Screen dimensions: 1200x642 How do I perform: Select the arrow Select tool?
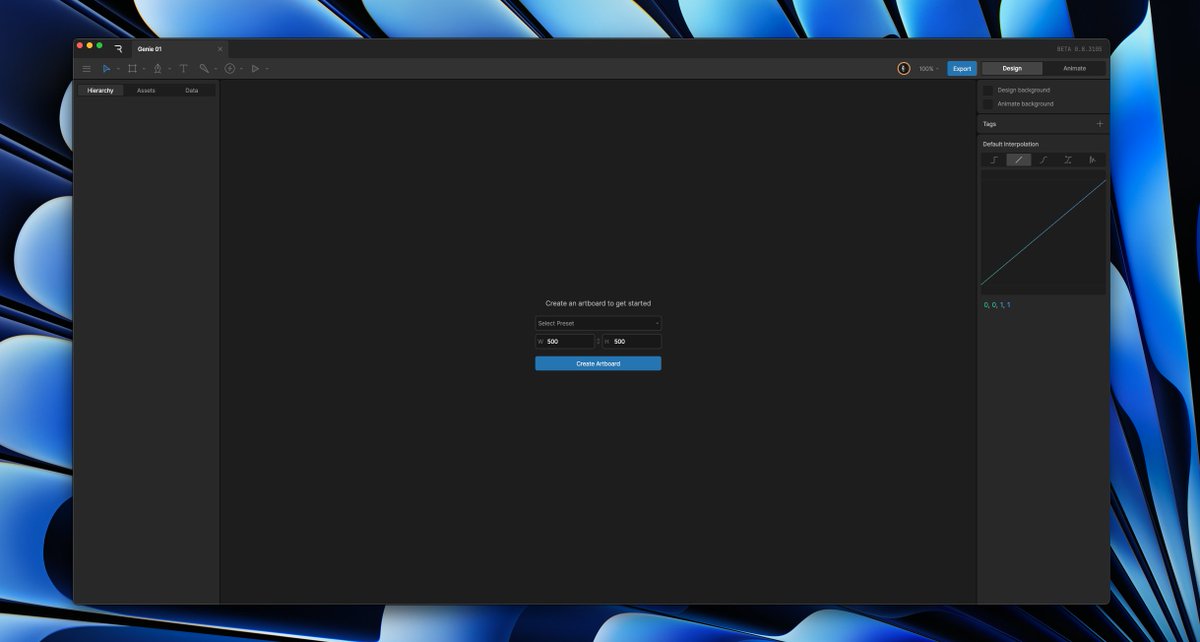(x=106, y=69)
